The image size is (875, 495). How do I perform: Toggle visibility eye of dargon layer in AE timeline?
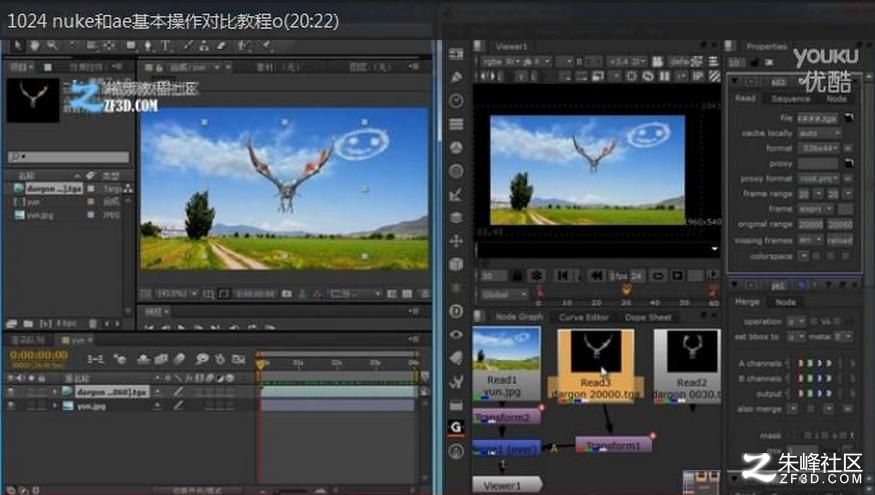pos(11,392)
